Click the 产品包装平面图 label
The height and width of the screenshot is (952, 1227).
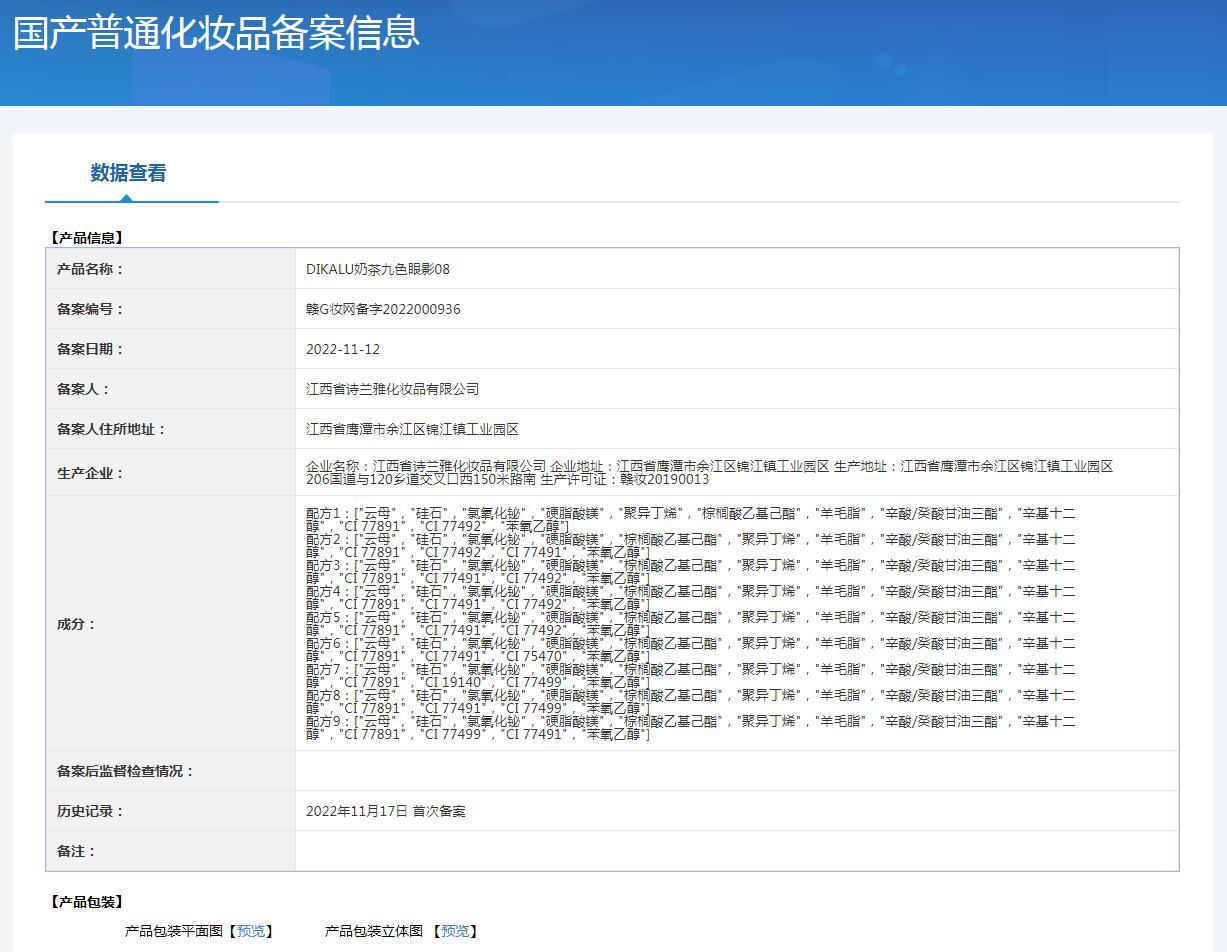coord(174,931)
